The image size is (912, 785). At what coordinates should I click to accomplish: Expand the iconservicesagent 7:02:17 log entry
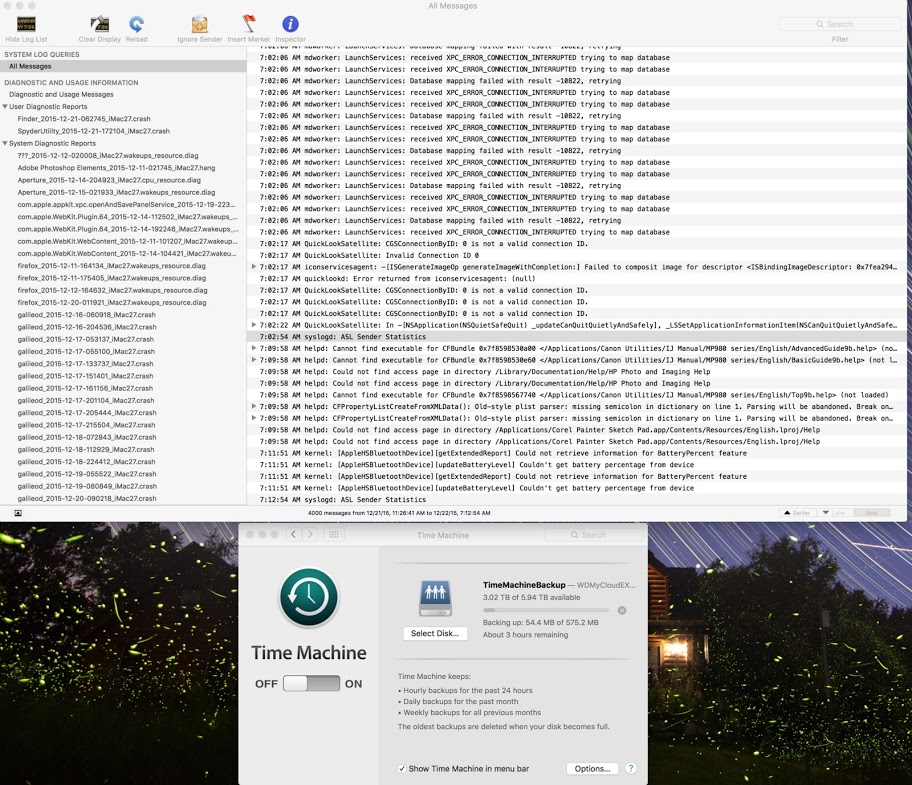pyautogui.click(x=254, y=267)
